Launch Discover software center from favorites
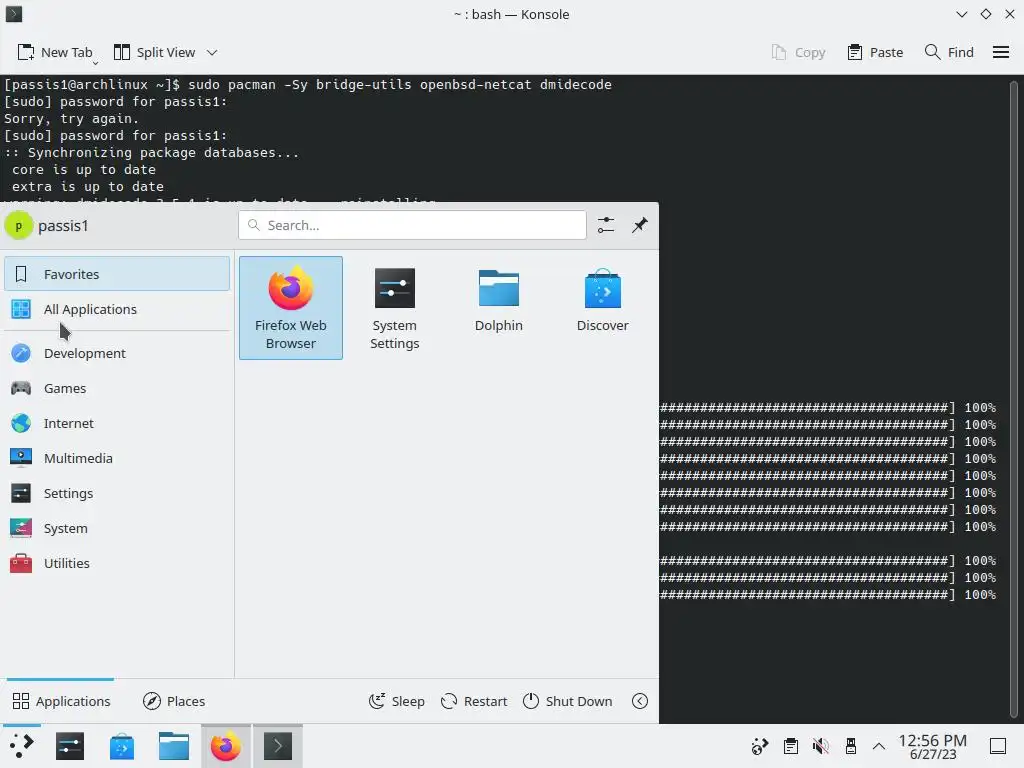This screenshot has width=1024, height=768. (602, 308)
